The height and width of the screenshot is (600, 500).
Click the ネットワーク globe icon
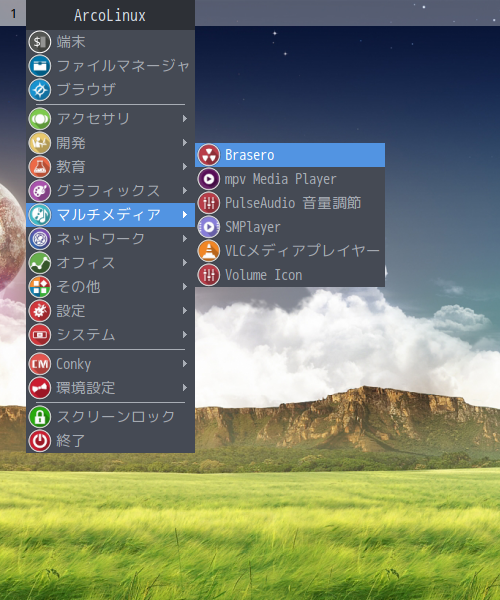coord(40,239)
